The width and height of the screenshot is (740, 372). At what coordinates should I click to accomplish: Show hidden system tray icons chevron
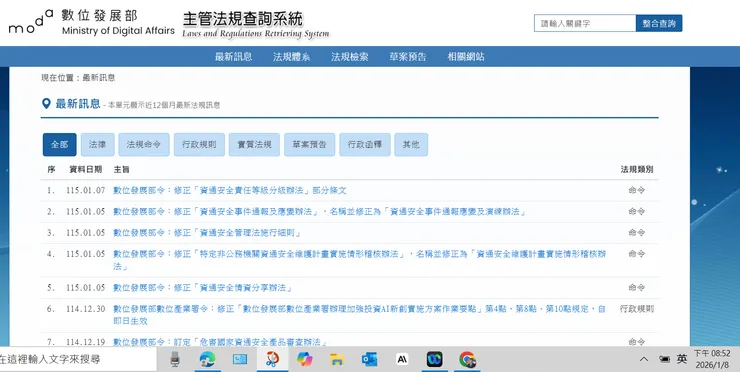644,360
